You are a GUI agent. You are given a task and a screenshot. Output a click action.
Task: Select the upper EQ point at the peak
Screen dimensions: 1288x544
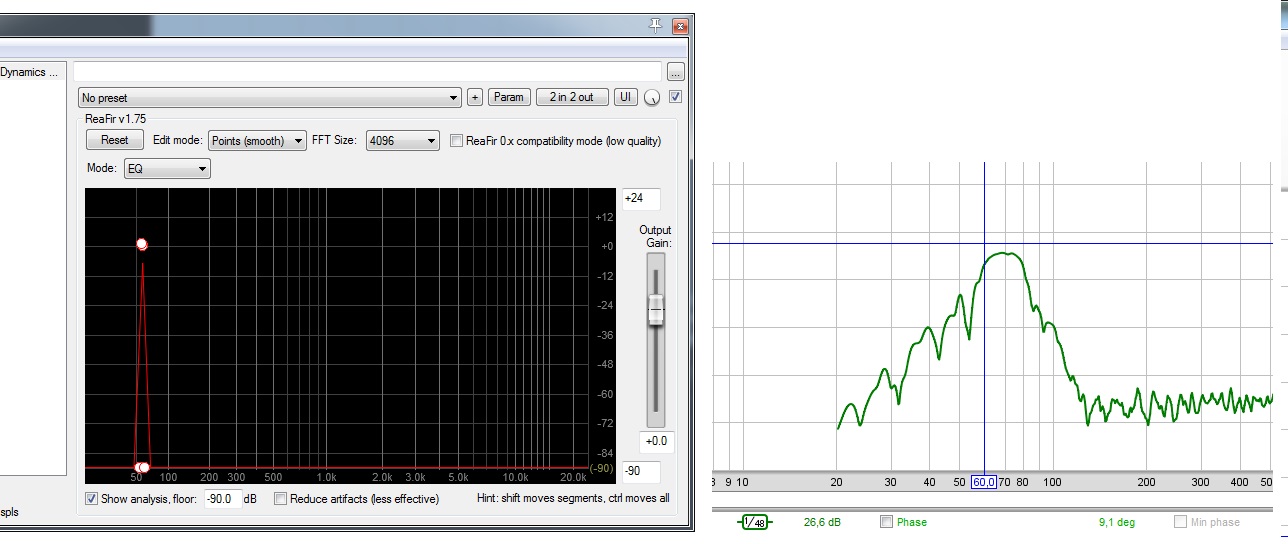pyautogui.click(x=142, y=244)
